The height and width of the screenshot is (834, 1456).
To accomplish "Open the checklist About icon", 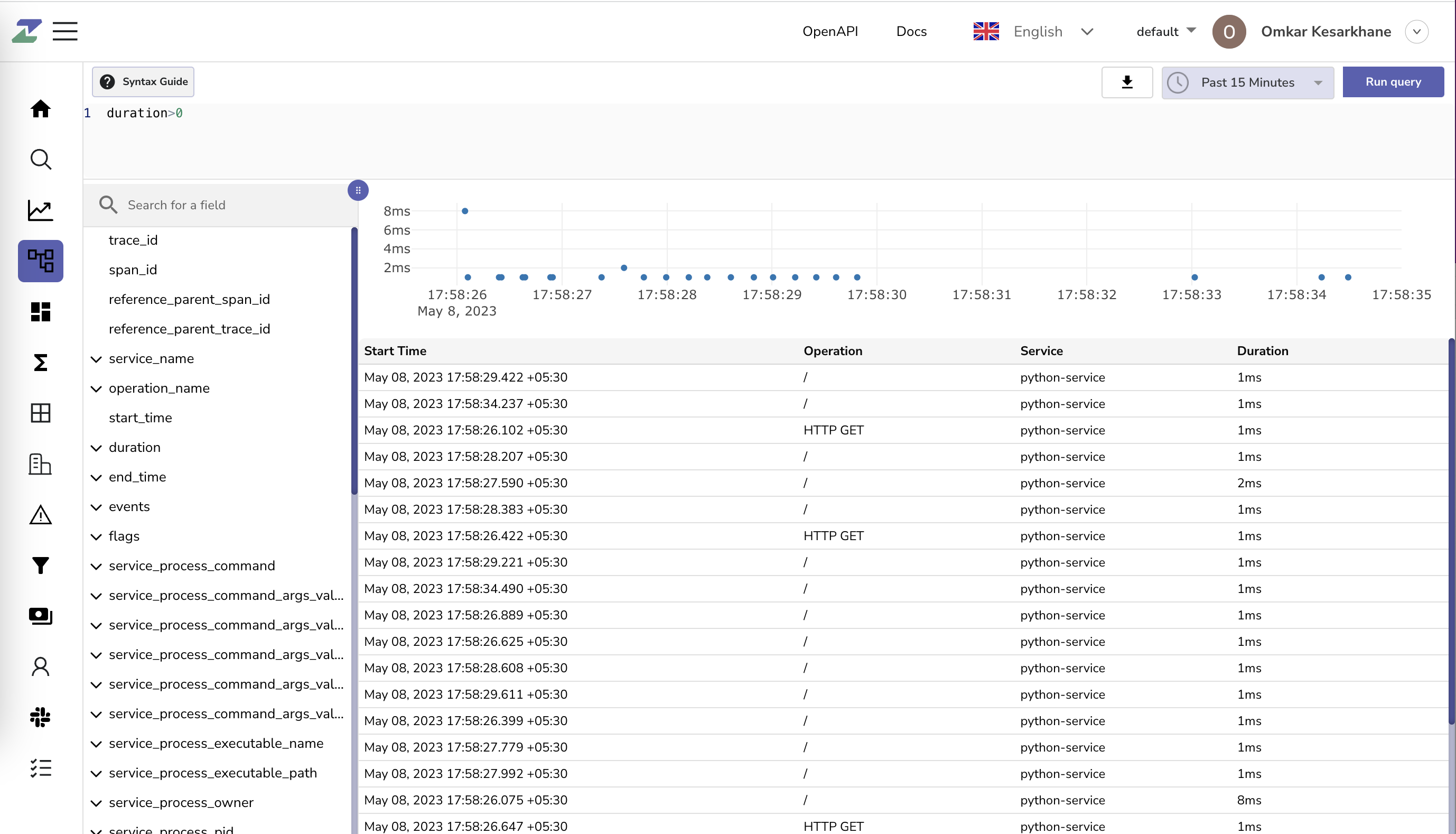I will 41,768.
